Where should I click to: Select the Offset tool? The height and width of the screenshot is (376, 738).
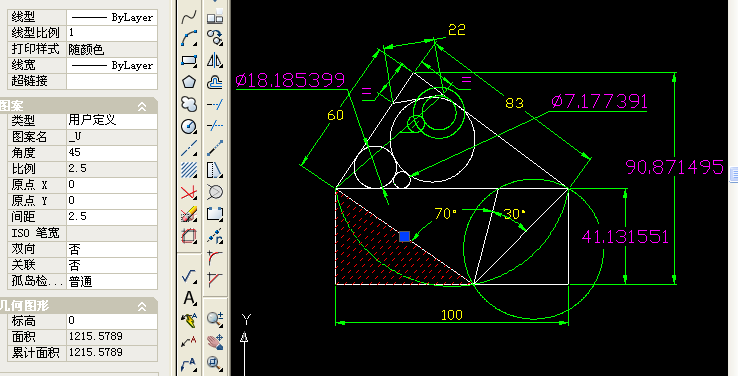coord(215,82)
